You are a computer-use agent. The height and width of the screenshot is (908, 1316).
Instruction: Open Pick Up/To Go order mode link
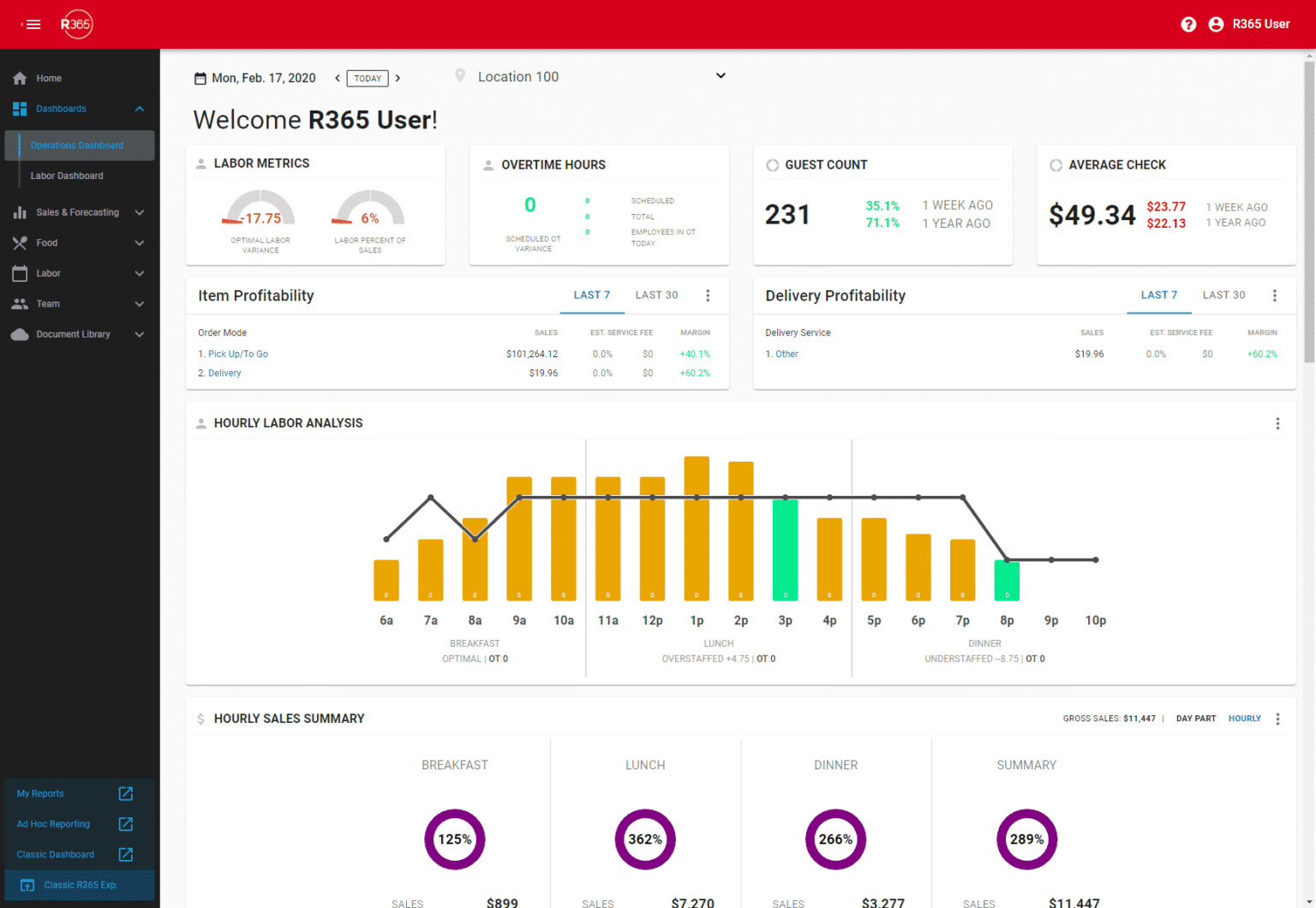[x=238, y=354]
